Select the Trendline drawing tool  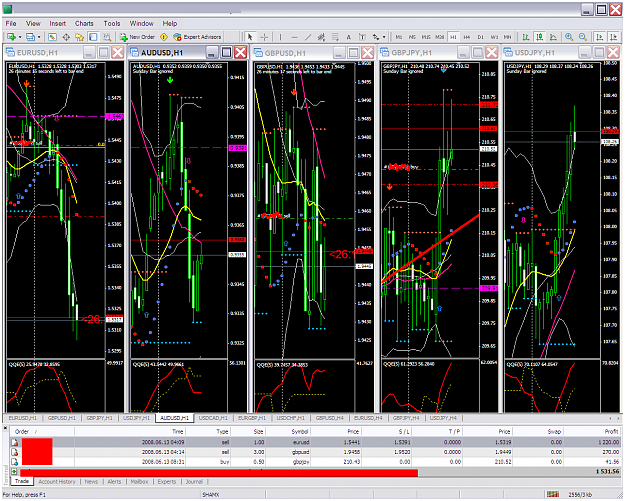tap(308, 37)
